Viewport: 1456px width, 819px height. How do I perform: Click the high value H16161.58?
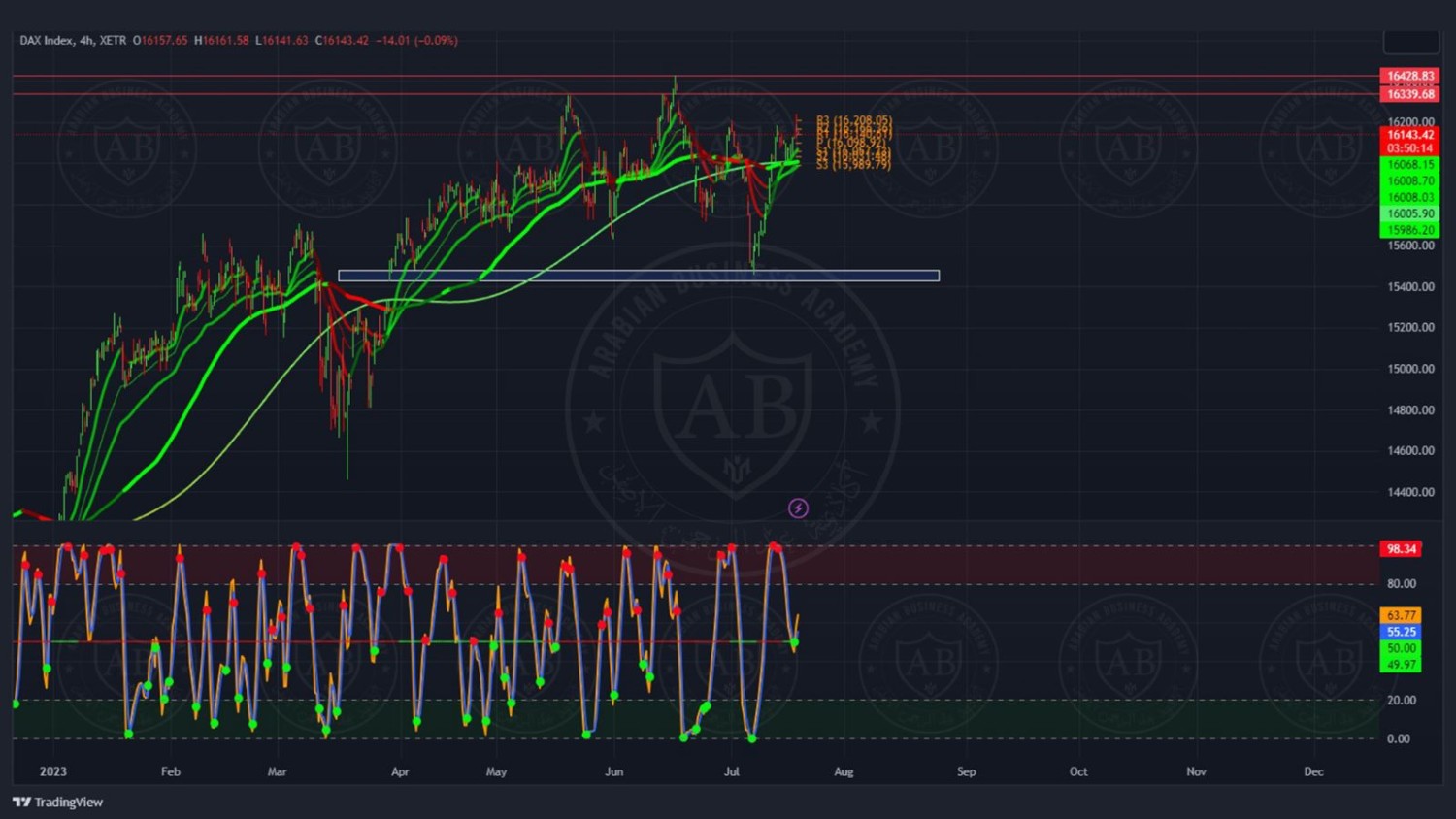click(221, 40)
